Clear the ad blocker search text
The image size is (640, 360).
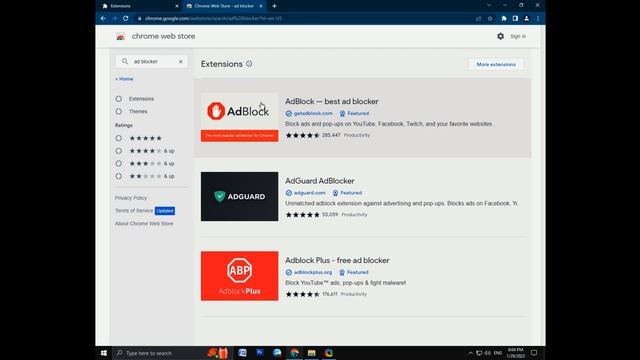(x=180, y=62)
